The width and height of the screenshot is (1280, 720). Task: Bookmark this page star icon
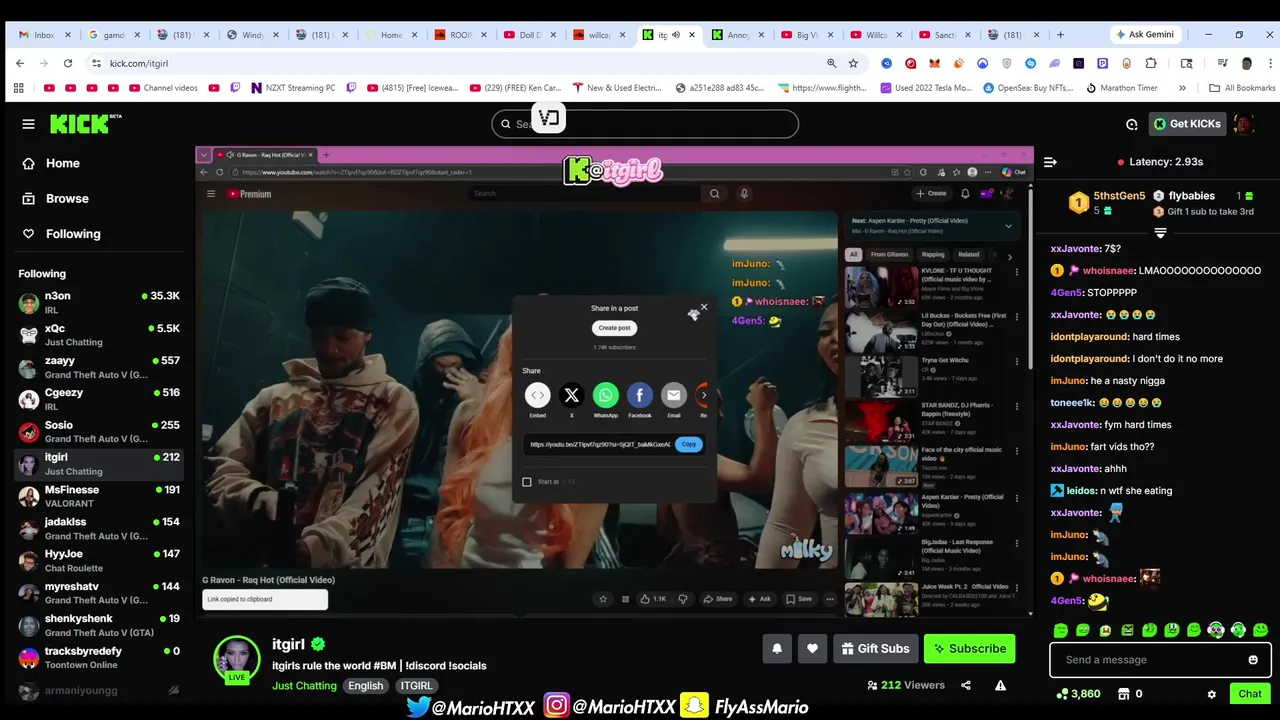point(853,63)
